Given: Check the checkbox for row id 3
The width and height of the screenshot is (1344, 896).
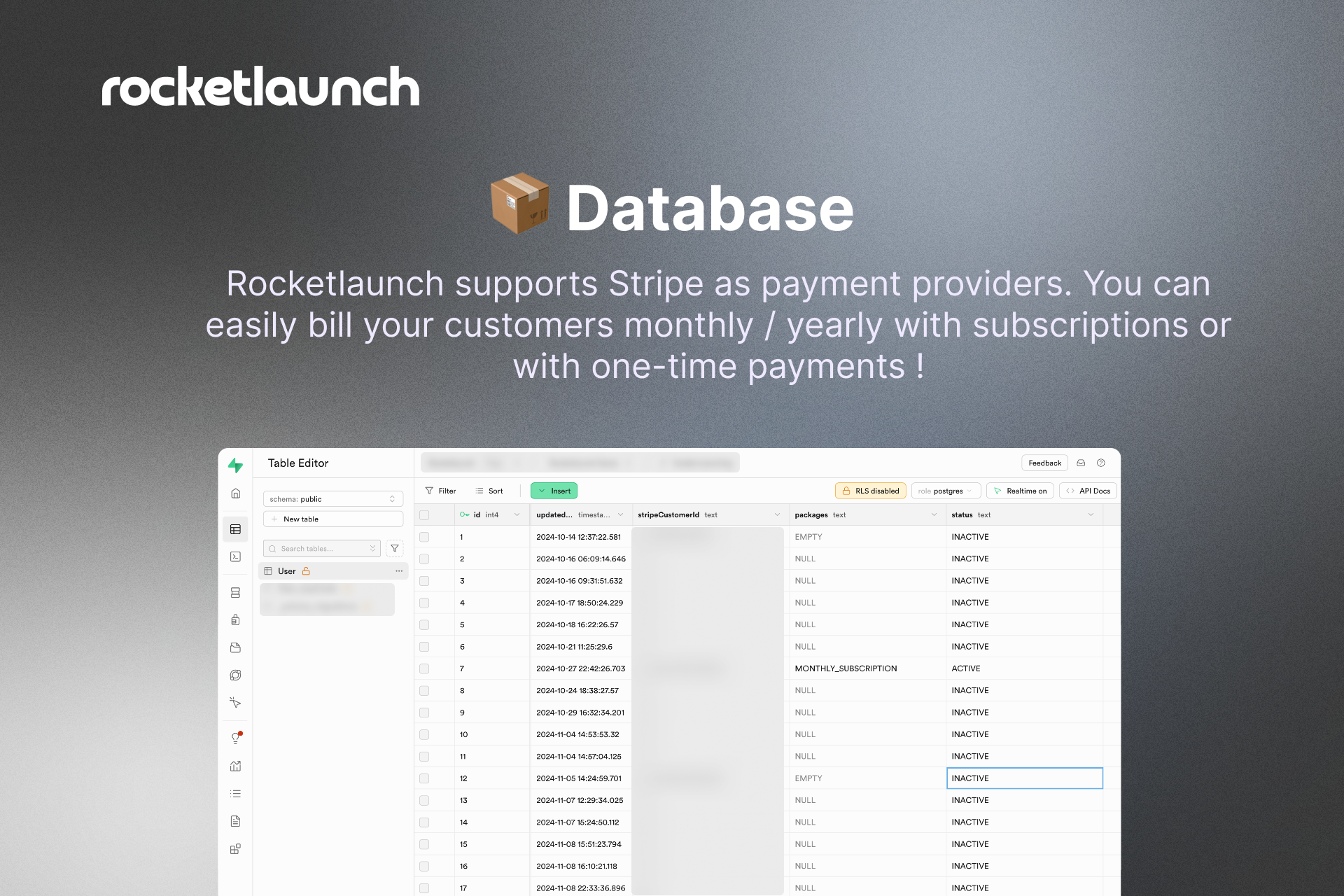Looking at the screenshot, I should (424, 581).
